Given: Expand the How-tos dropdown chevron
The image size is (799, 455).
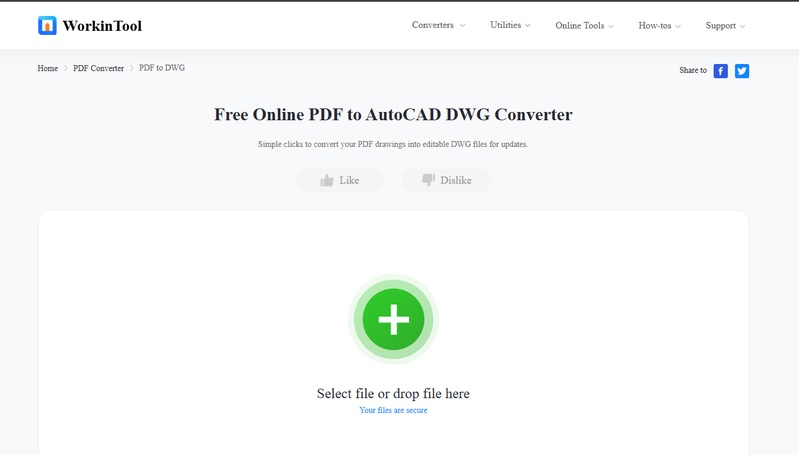Looking at the screenshot, I should coord(678,26).
